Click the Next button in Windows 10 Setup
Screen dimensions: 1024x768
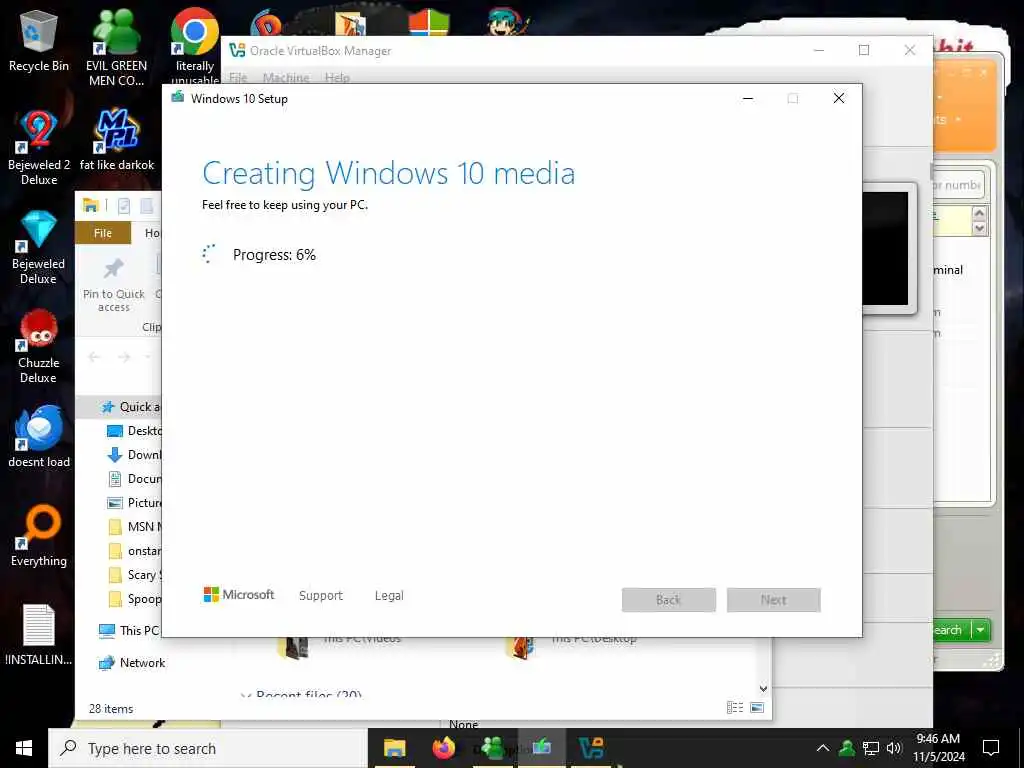pyautogui.click(x=774, y=600)
